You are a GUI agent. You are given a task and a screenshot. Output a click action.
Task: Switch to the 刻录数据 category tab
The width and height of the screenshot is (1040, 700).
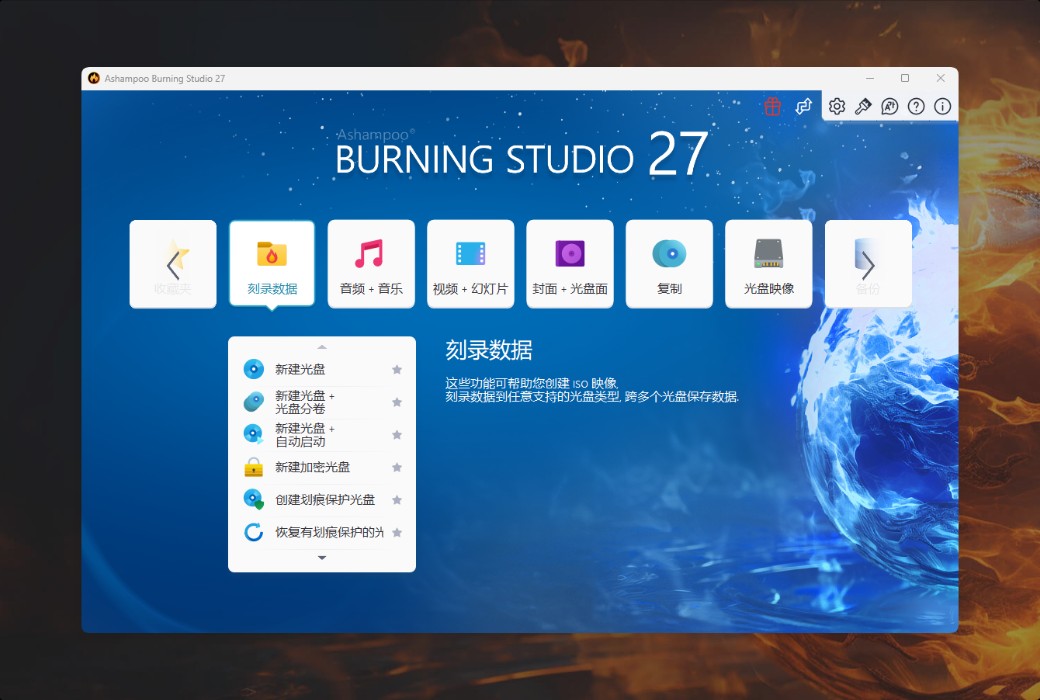click(x=271, y=263)
